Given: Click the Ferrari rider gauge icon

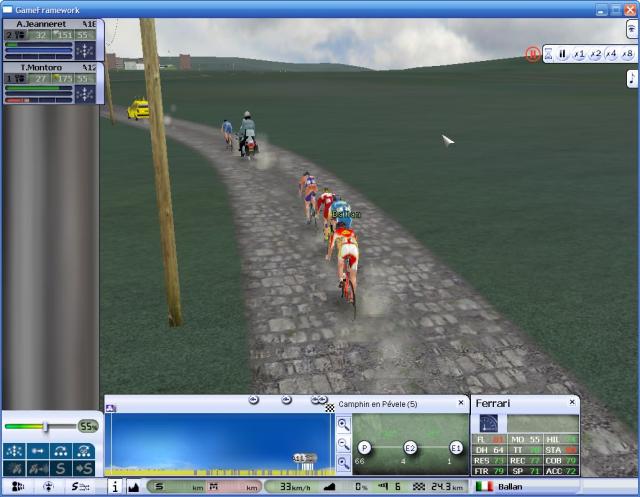Looking at the screenshot, I should point(489,423).
